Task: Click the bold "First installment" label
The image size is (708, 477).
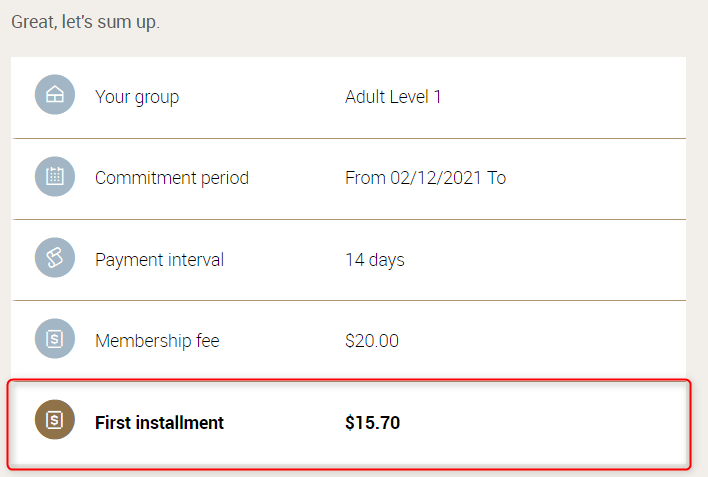Action: 159,422
